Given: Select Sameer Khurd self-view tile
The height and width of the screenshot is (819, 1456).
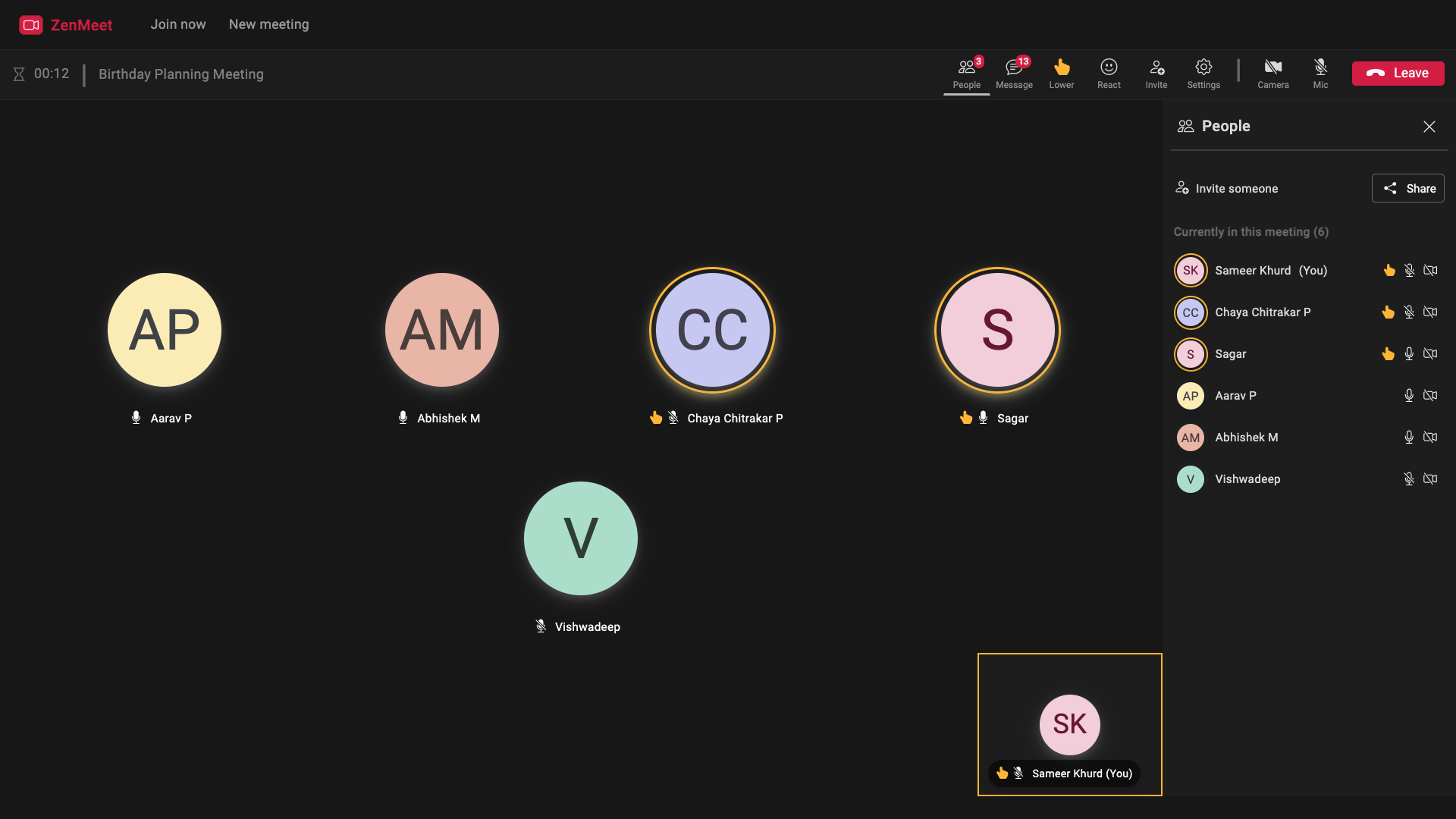Looking at the screenshot, I should (x=1069, y=724).
